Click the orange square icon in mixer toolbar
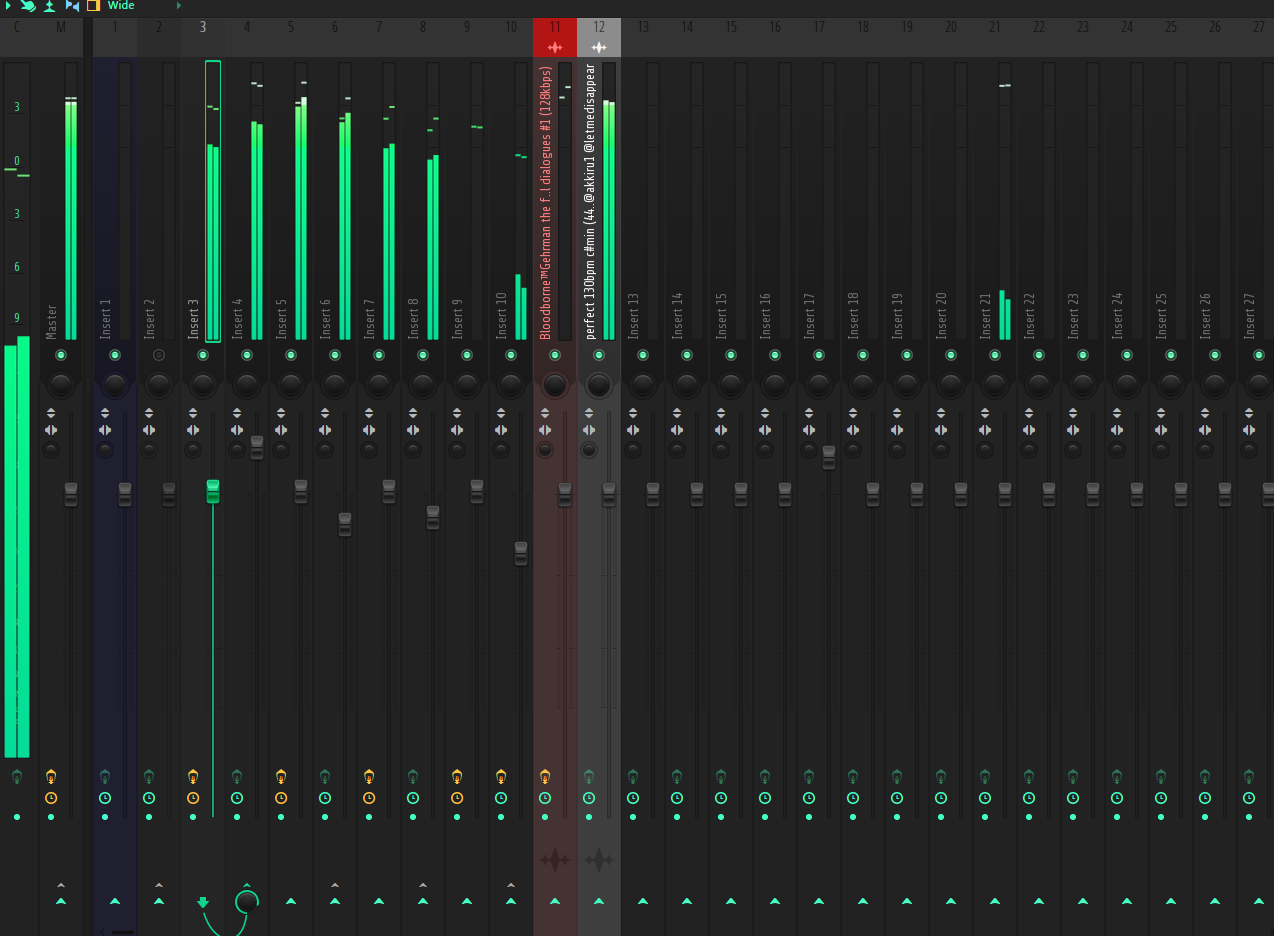This screenshot has width=1274, height=936. [93, 6]
